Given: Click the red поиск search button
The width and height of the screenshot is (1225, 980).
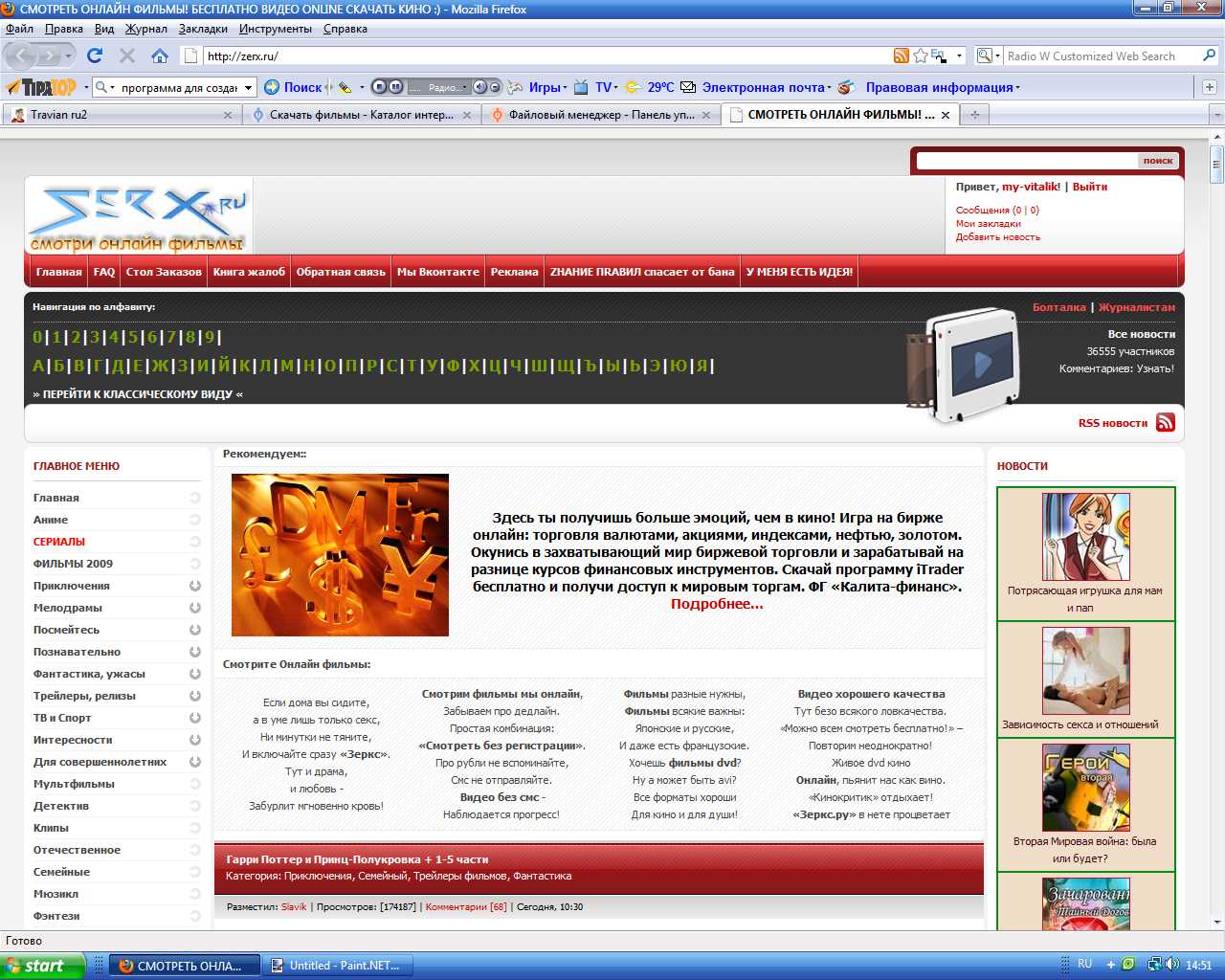Looking at the screenshot, I should [x=1157, y=161].
